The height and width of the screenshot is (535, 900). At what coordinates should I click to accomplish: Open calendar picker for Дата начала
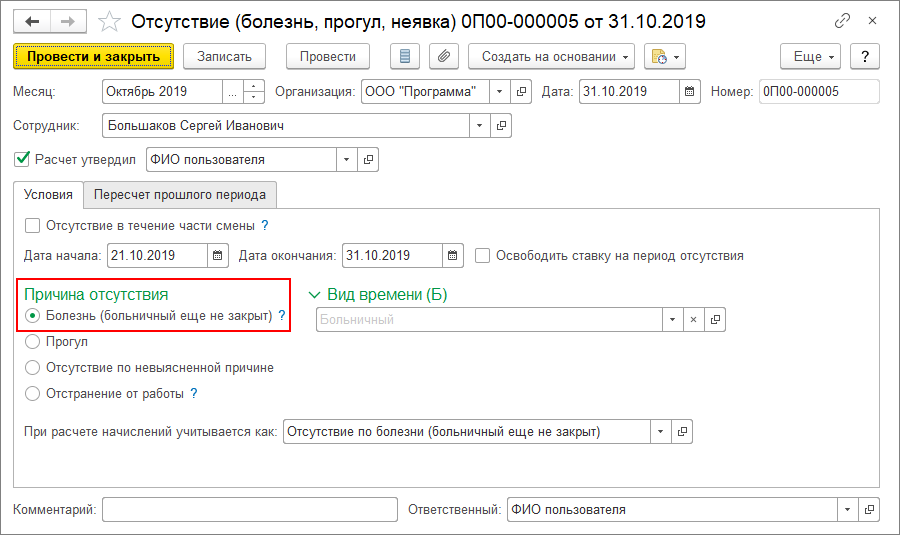click(217, 256)
